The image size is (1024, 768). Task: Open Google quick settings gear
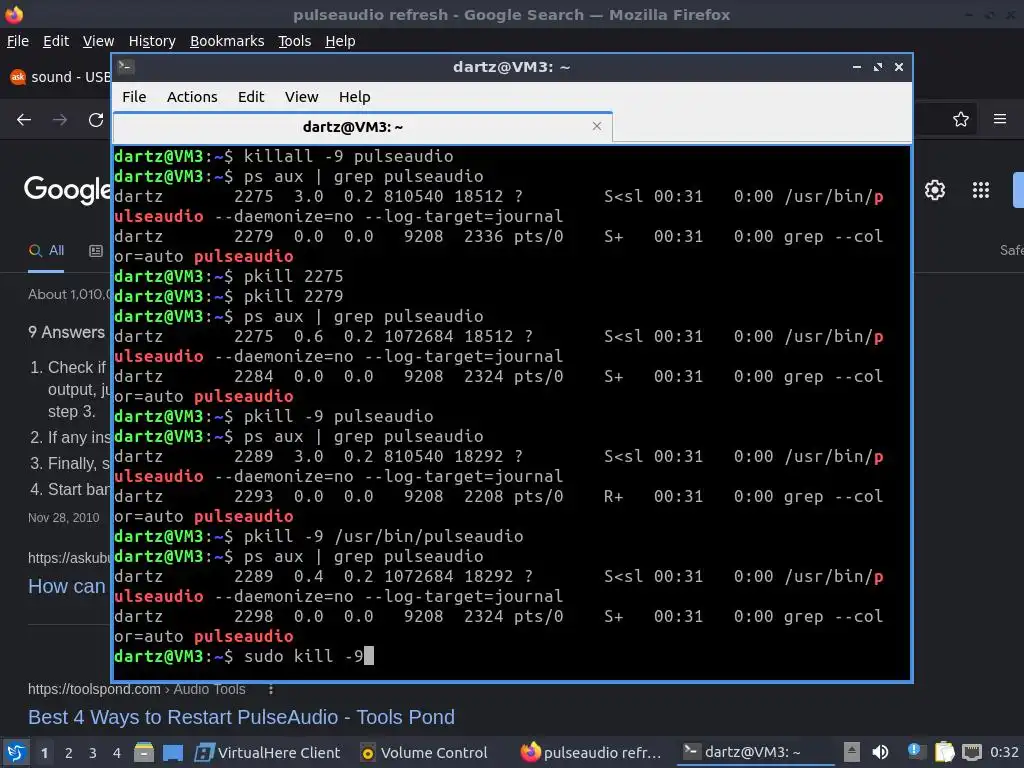(935, 190)
